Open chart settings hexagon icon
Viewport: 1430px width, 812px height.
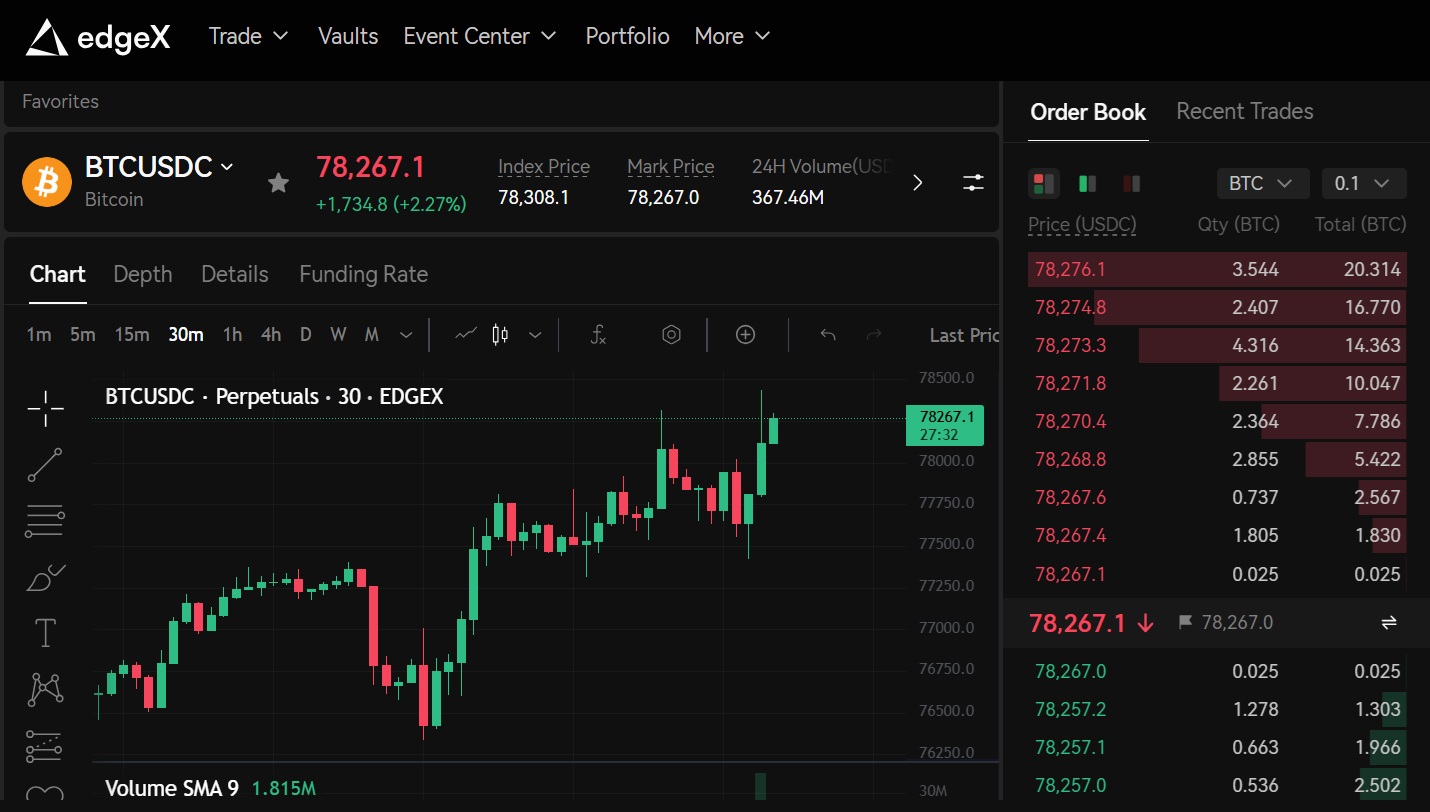[672, 335]
